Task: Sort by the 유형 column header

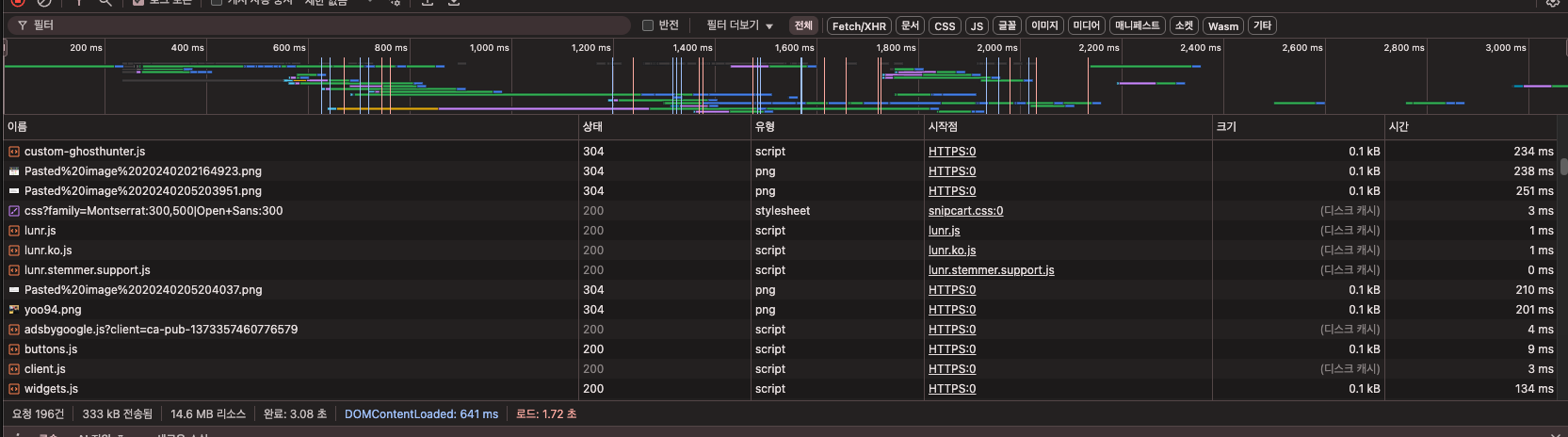Action: [x=837, y=126]
